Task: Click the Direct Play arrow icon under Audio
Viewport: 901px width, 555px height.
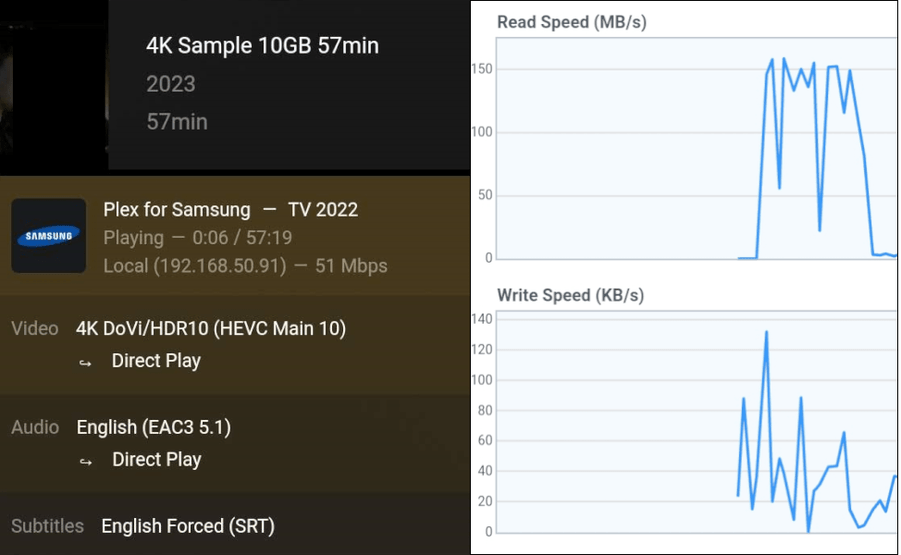Action: (86, 461)
